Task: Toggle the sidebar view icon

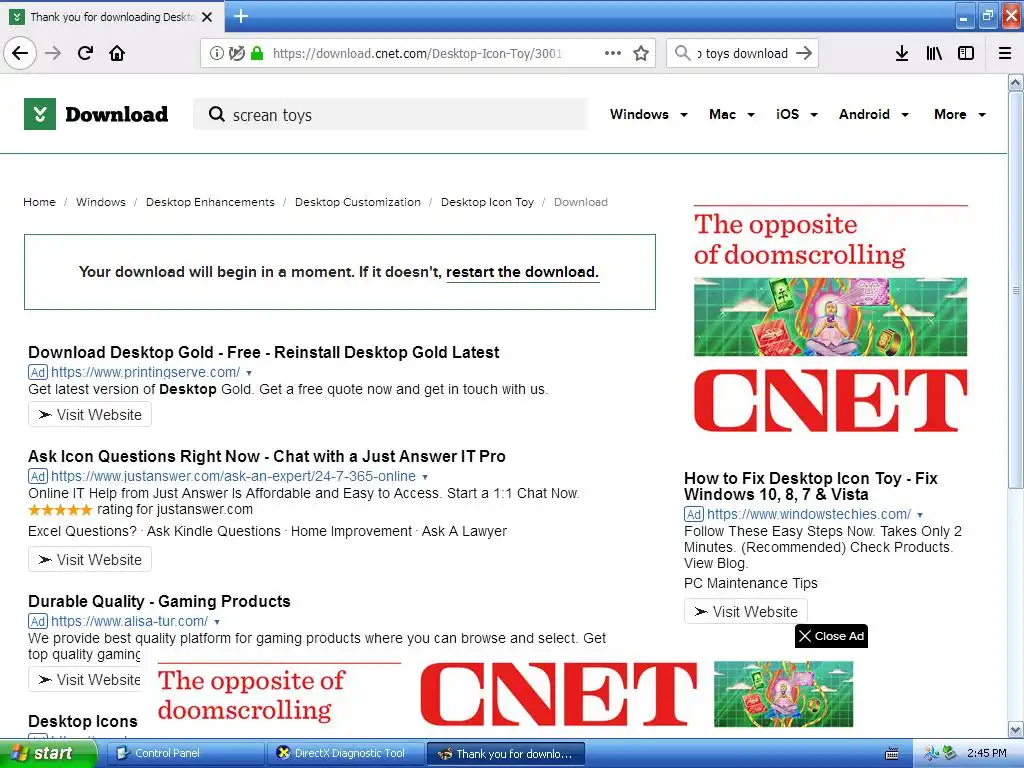Action: click(966, 53)
